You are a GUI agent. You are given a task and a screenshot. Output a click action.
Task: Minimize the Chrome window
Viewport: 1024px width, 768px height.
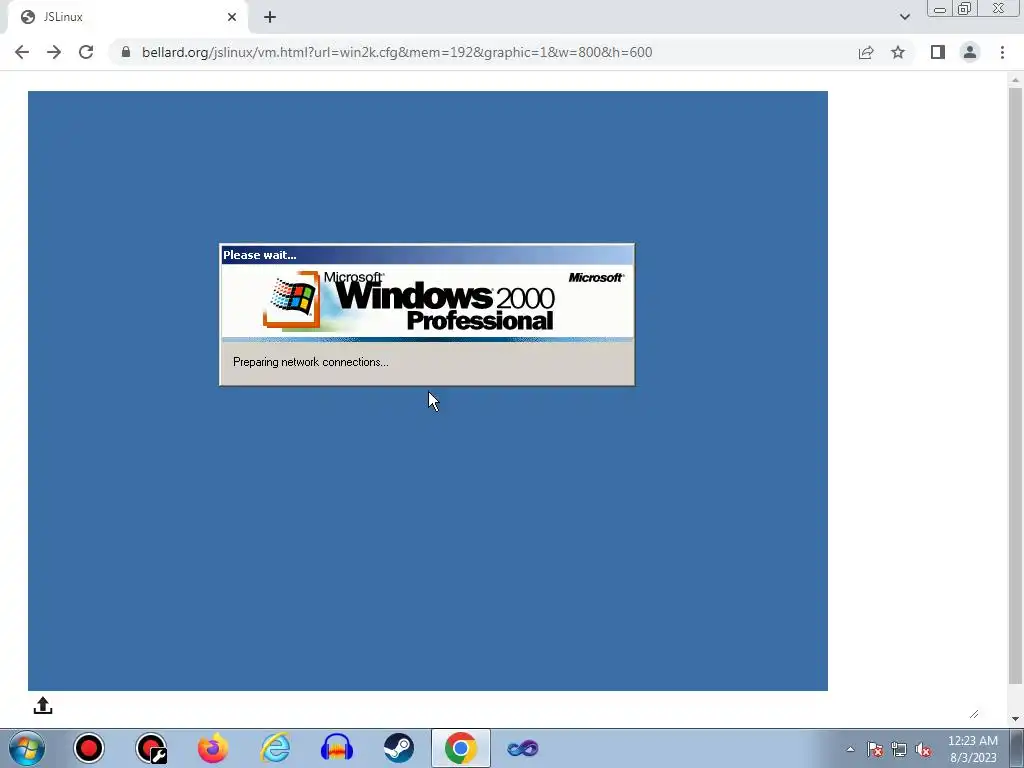click(x=940, y=9)
